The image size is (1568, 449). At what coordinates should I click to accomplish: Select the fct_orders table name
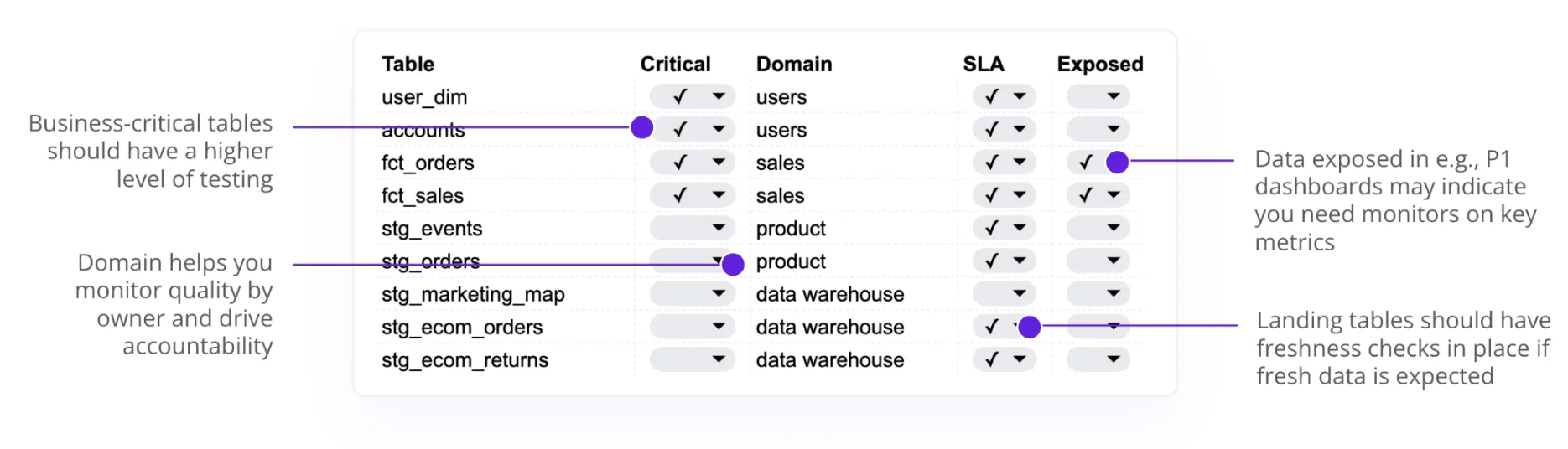point(428,163)
